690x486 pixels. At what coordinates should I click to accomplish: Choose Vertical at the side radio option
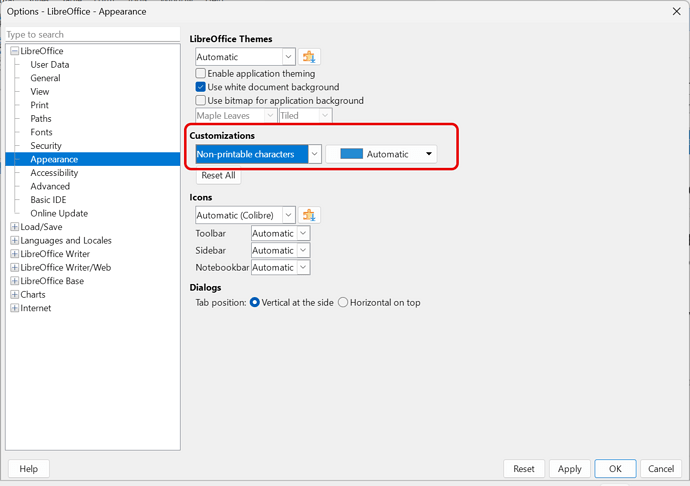tap(255, 303)
